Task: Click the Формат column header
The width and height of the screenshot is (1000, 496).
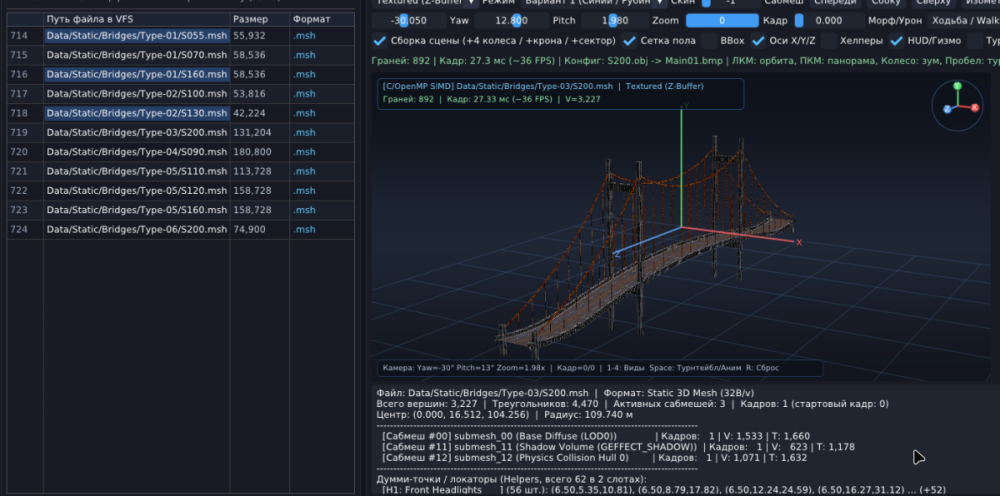Action: (321, 19)
